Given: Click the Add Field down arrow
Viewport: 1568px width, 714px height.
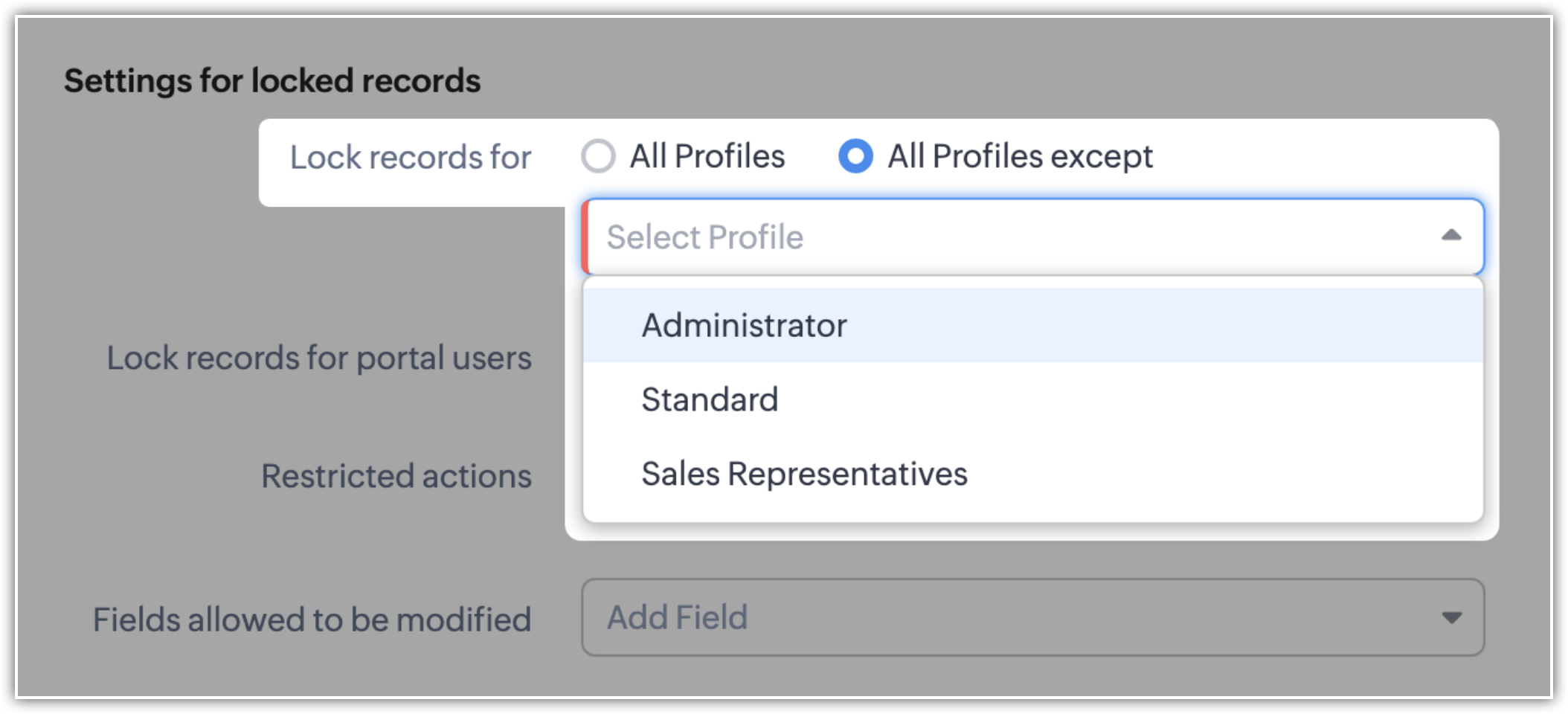Looking at the screenshot, I should pyautogui.click(x=1451, y=618).
